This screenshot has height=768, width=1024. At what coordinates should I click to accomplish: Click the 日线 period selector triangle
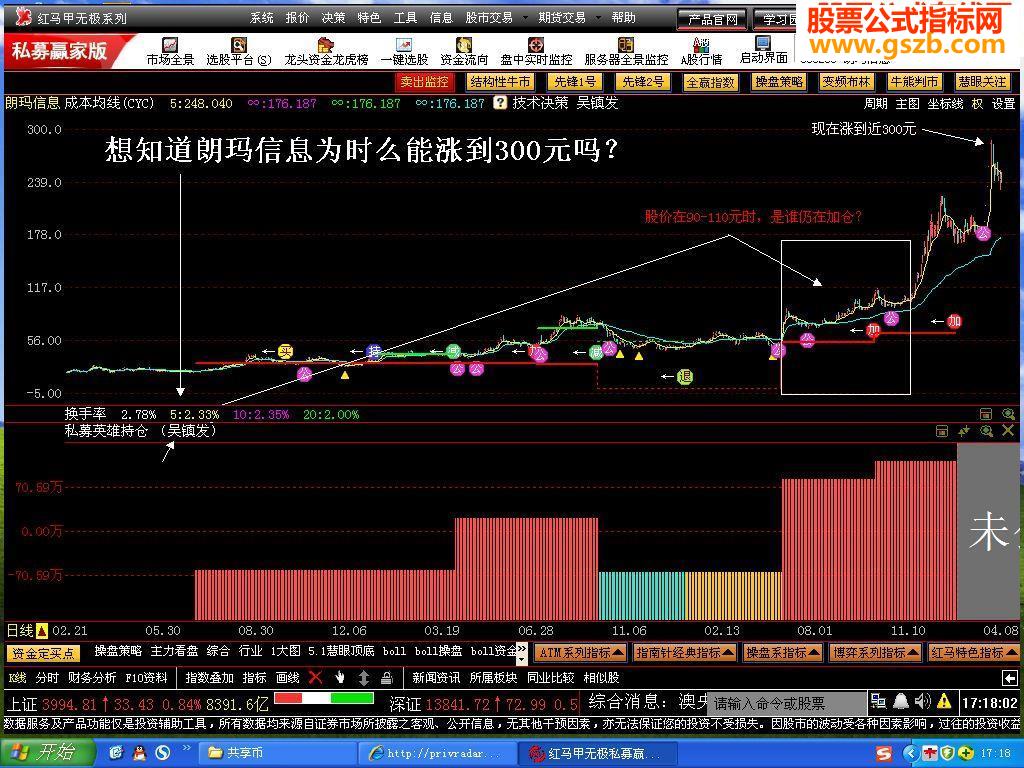pos(42,630)
